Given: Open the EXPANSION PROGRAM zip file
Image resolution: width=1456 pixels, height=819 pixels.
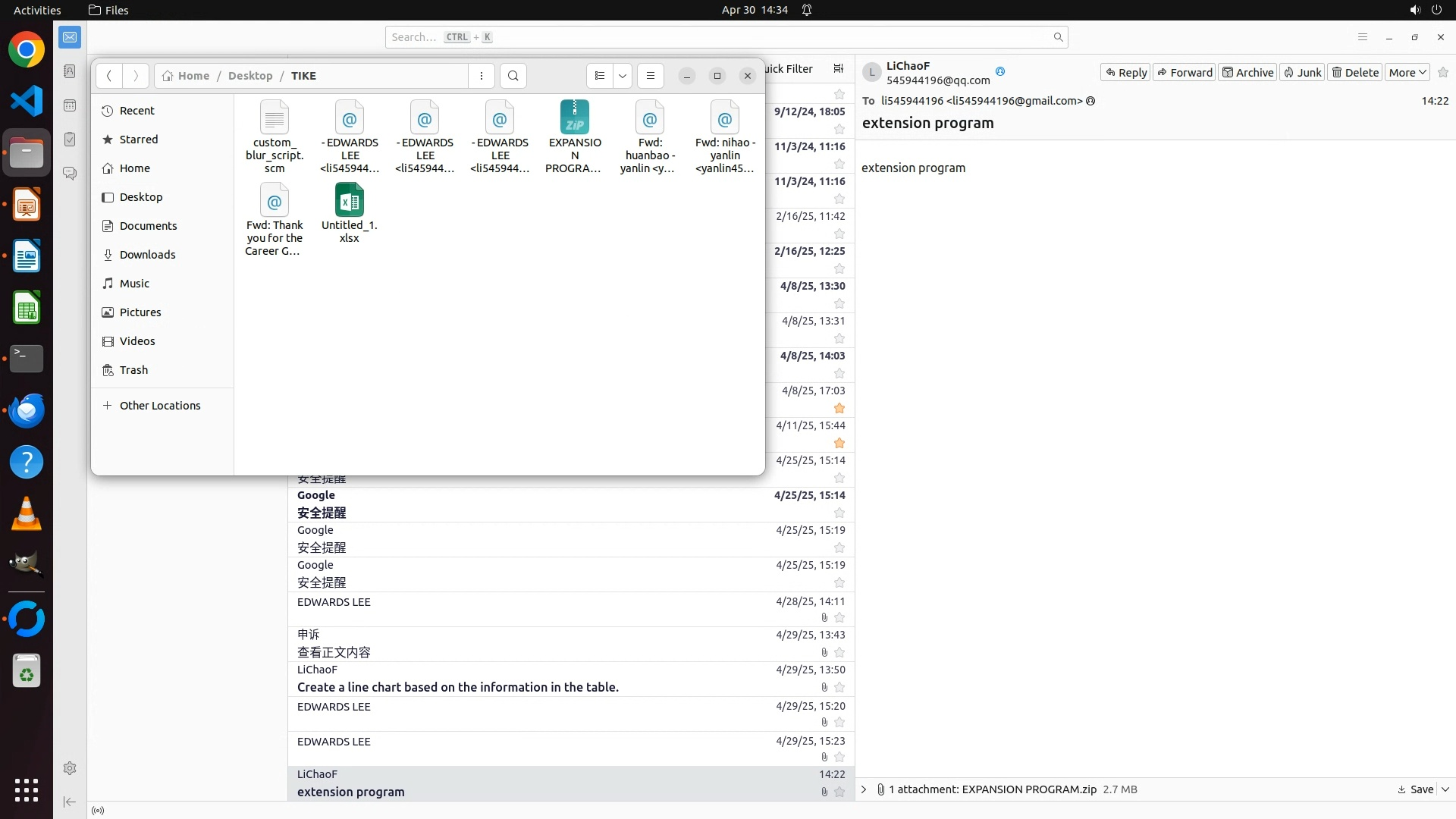Looking at the screenshot, I should [x=574, y=120].
